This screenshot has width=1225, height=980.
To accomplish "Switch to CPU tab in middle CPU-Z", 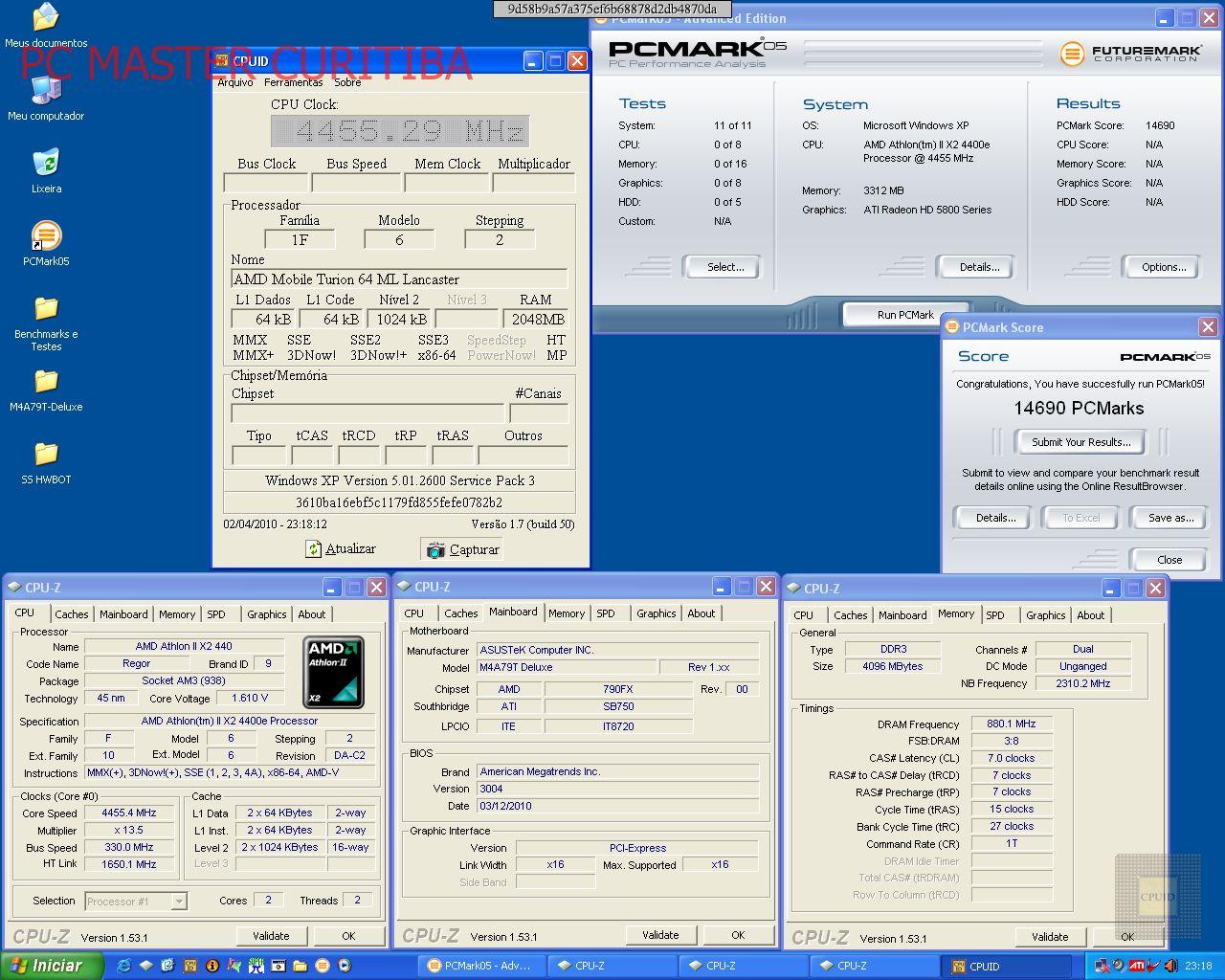I will coord(414,613).
